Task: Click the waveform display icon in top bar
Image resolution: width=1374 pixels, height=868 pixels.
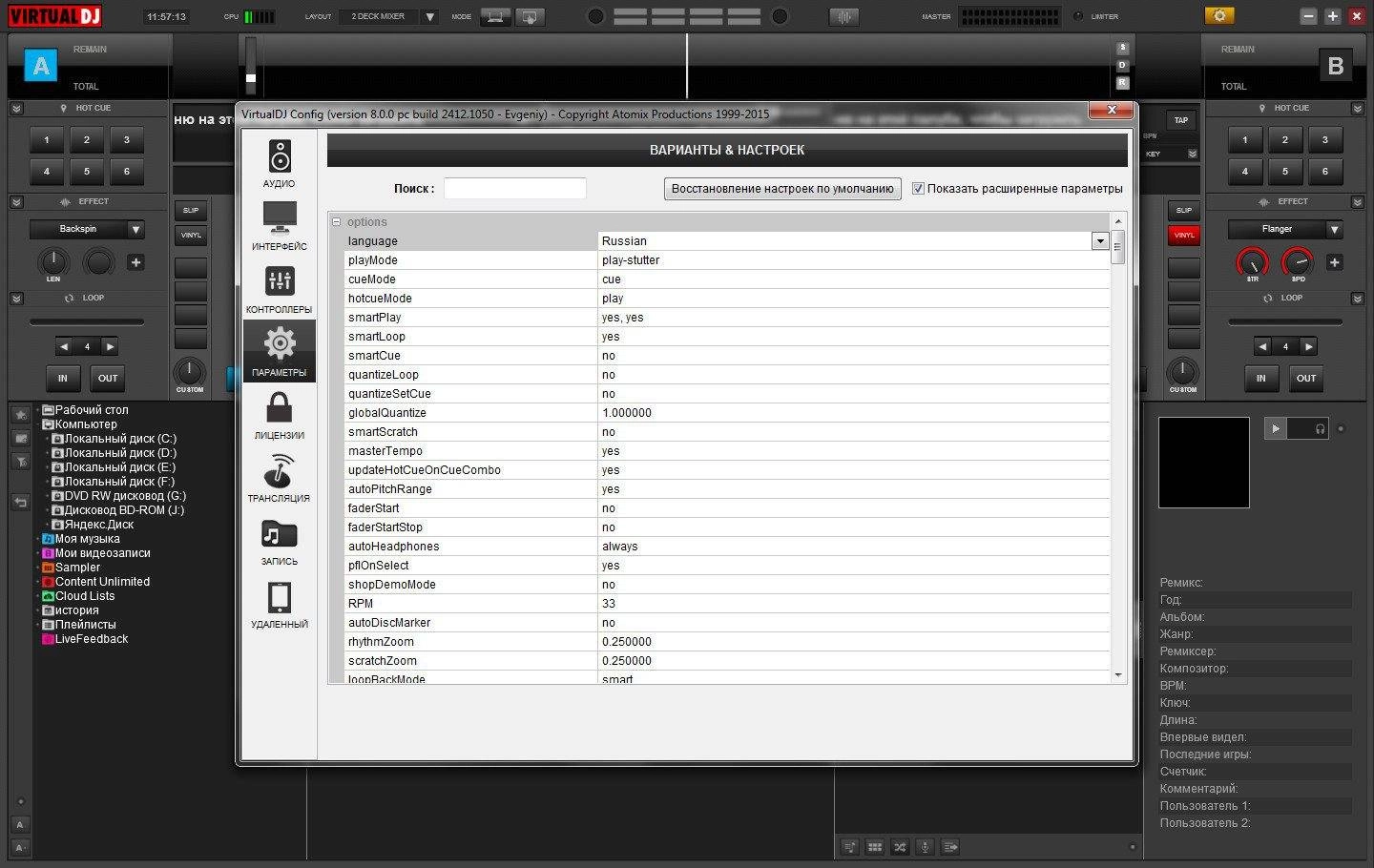Action: pos(843,17)
